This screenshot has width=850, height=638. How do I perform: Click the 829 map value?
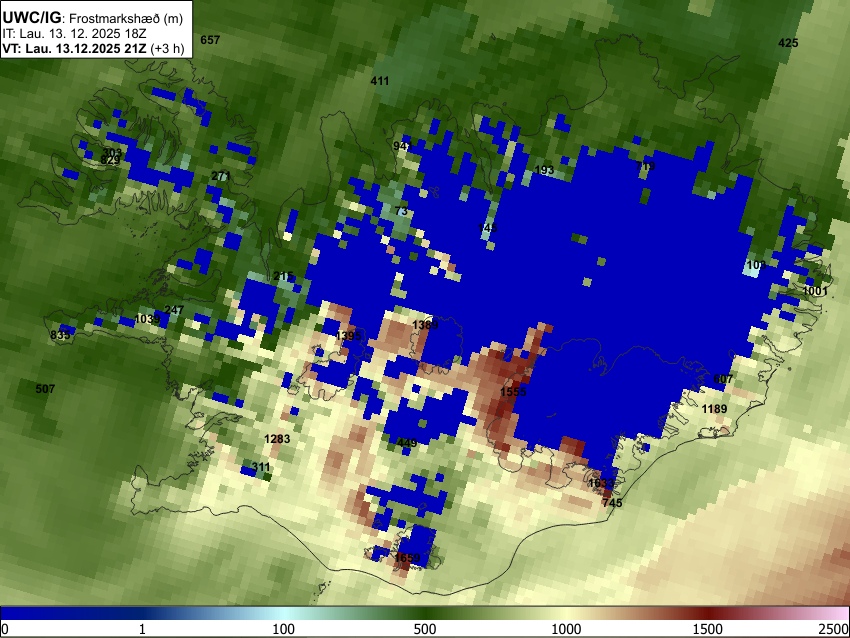(111, 160)
